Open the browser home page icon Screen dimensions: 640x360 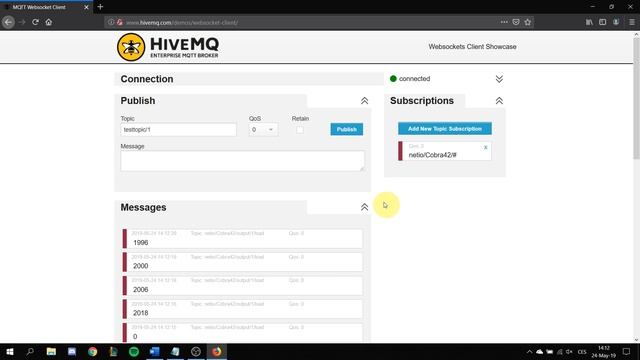tap(49, 22)
